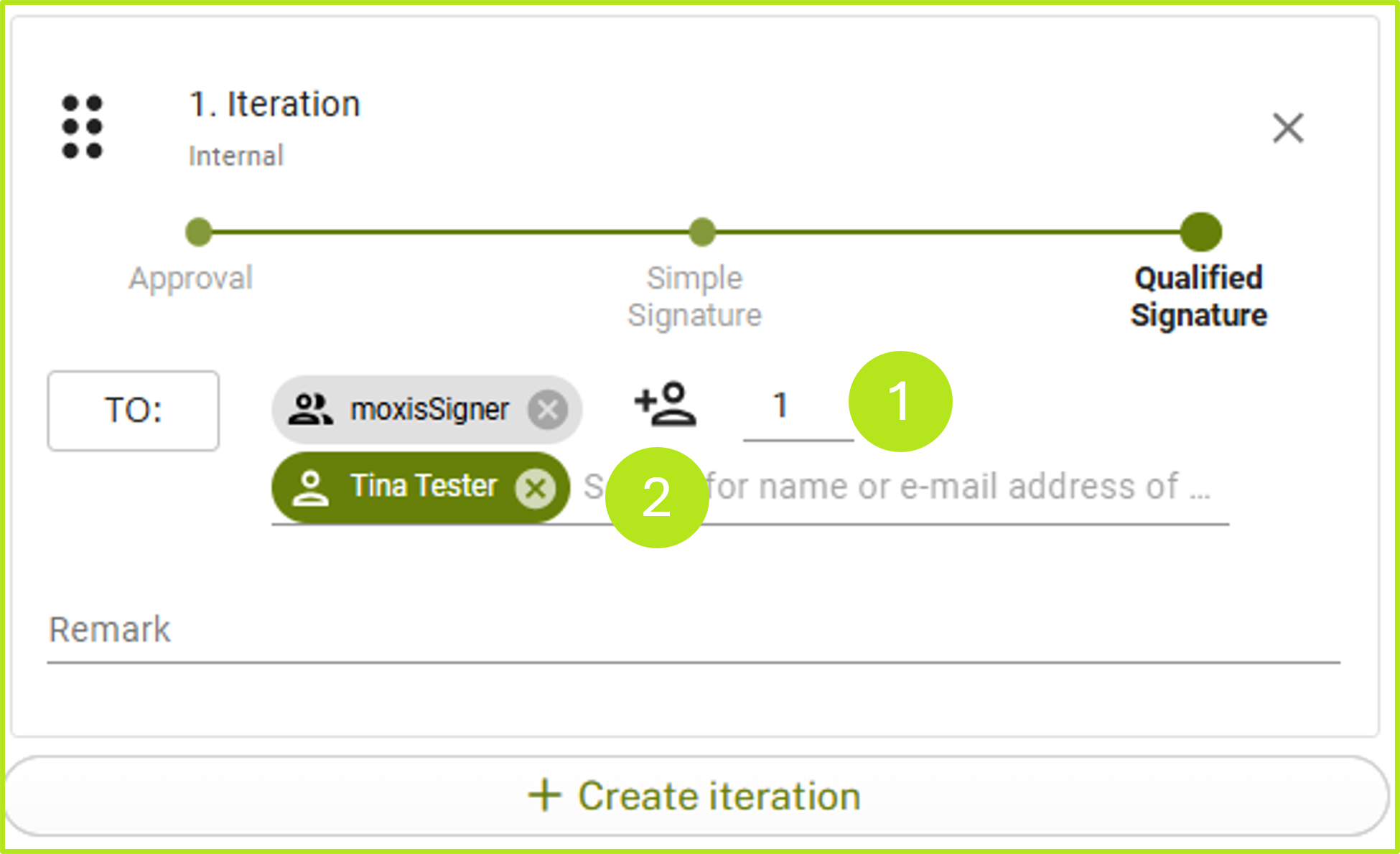The height and width of the screenshot is (854, 1400).
Task: Close the 1. Iteration card
Action: (1287, 129)
